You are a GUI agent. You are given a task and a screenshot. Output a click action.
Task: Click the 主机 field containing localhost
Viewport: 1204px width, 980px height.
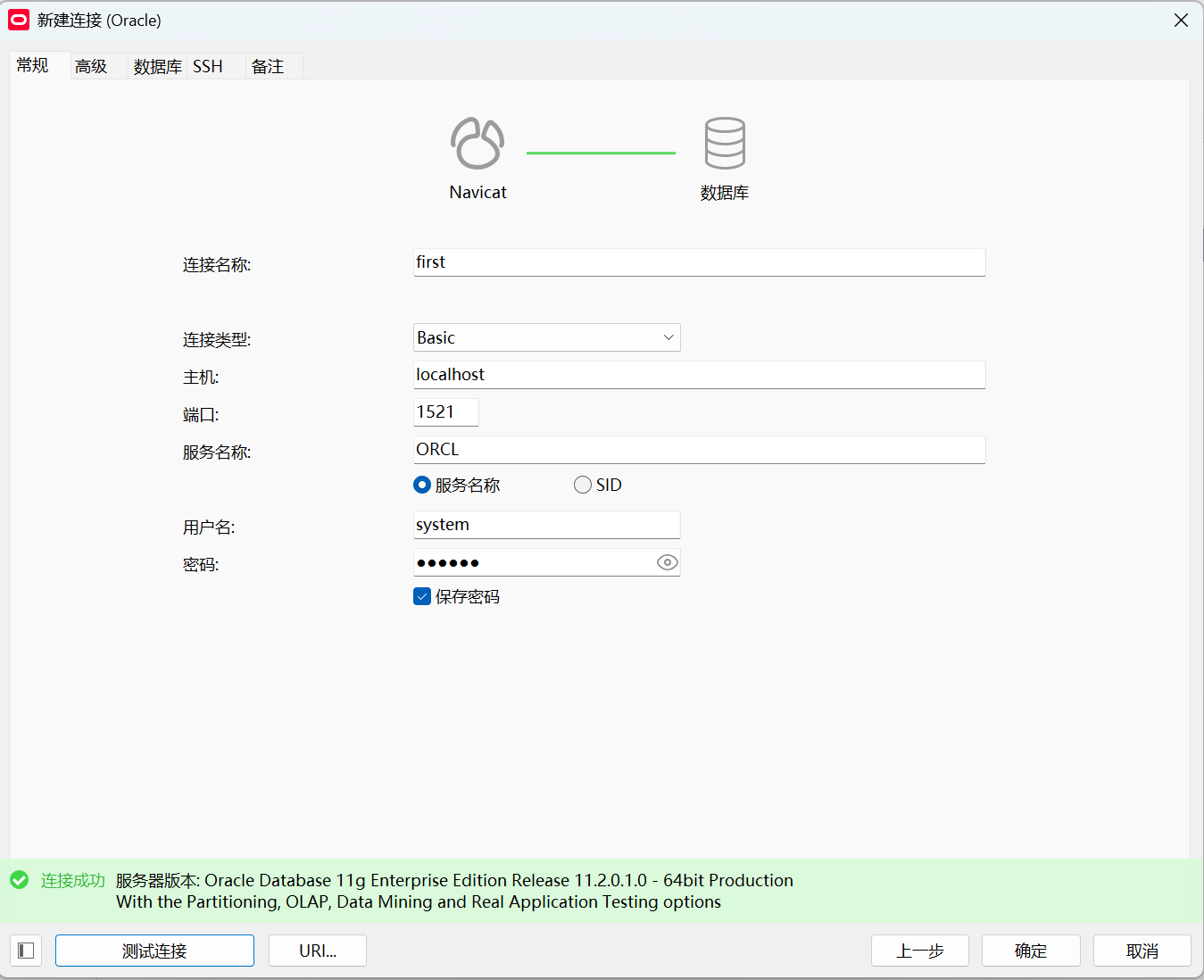click(x=699, y=375)
